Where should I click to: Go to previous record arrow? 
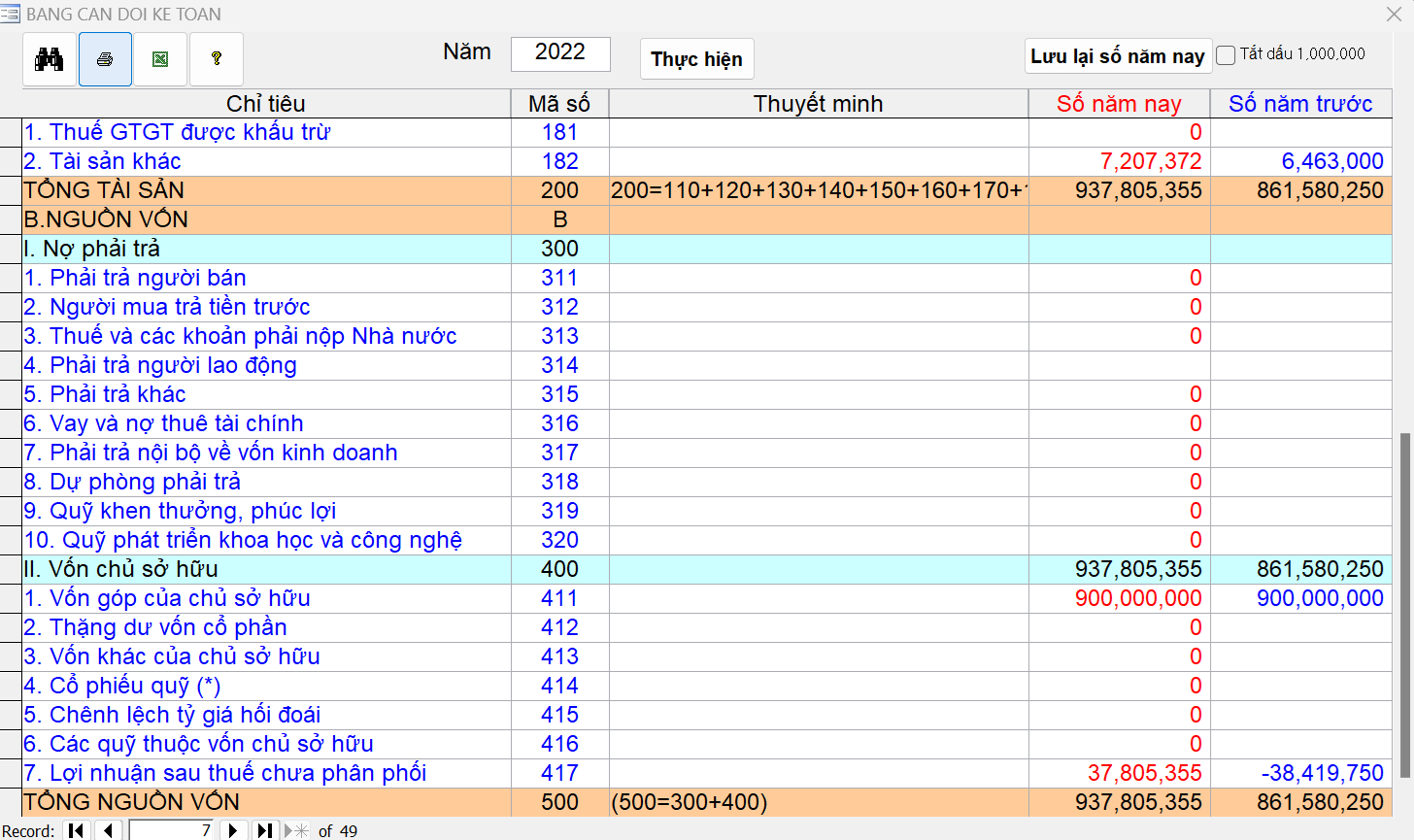tap(109, 830)
